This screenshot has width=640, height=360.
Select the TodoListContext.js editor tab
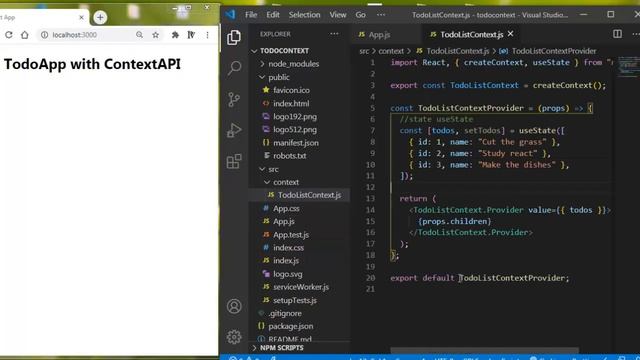(x=471, y=35)
